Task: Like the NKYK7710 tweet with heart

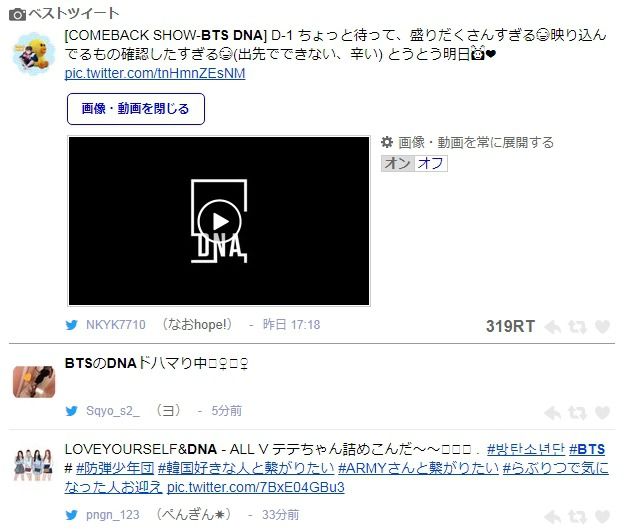Action: [602, 327]
